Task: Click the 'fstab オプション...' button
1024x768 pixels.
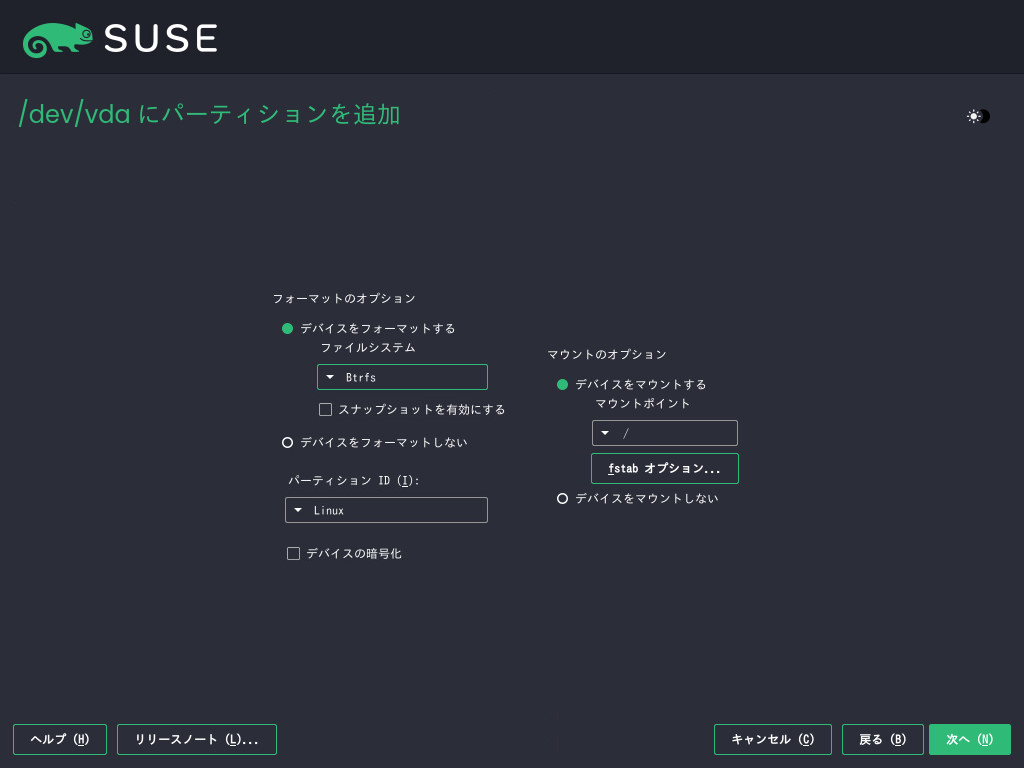Action: pyautogui.click(x=665, y=469)
